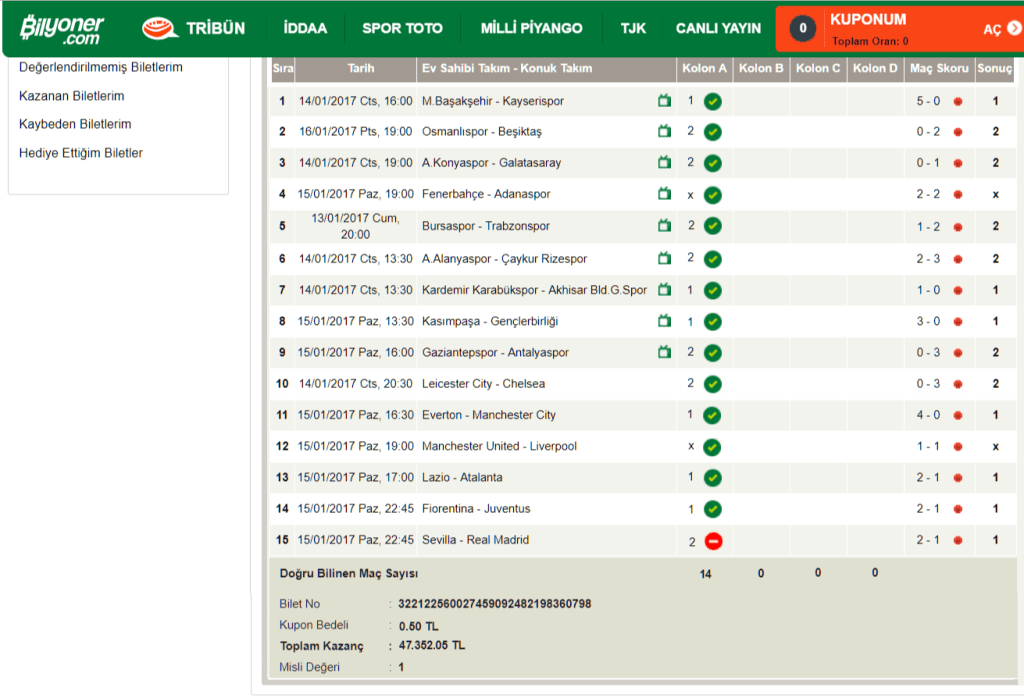This screenshot has width=1024, height=698.
Task: Click the KUPONUM title
Action: point(868,20)
